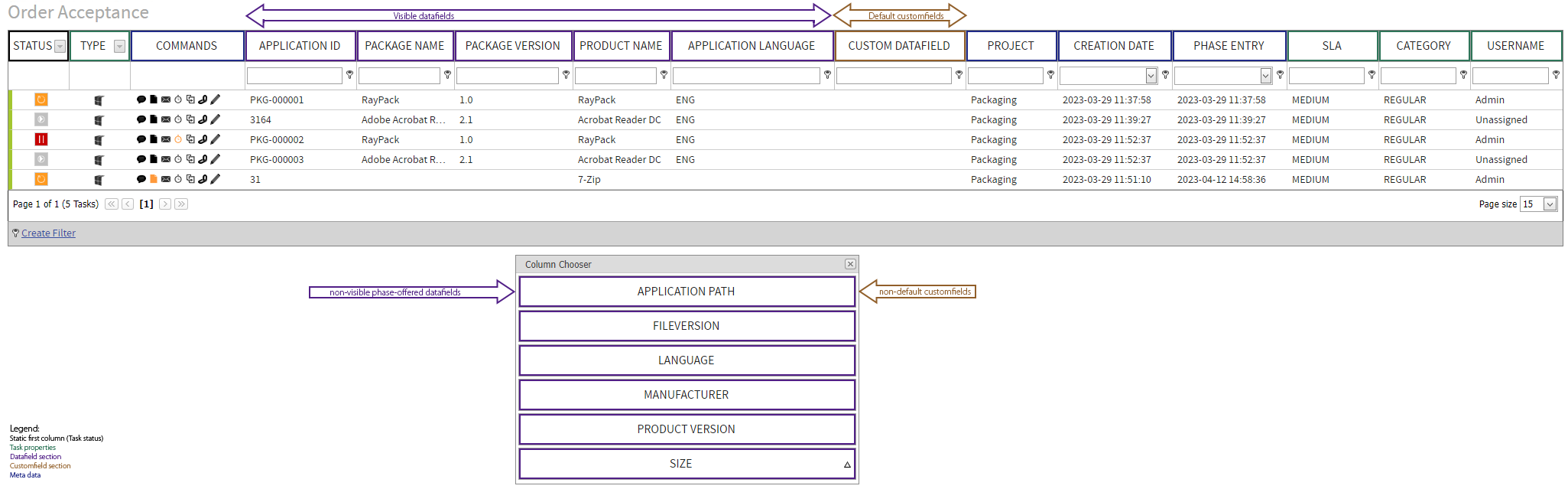1568x489 pixels.
Task: Edit task 31 with pencil icon
Action: pos(216,179)
